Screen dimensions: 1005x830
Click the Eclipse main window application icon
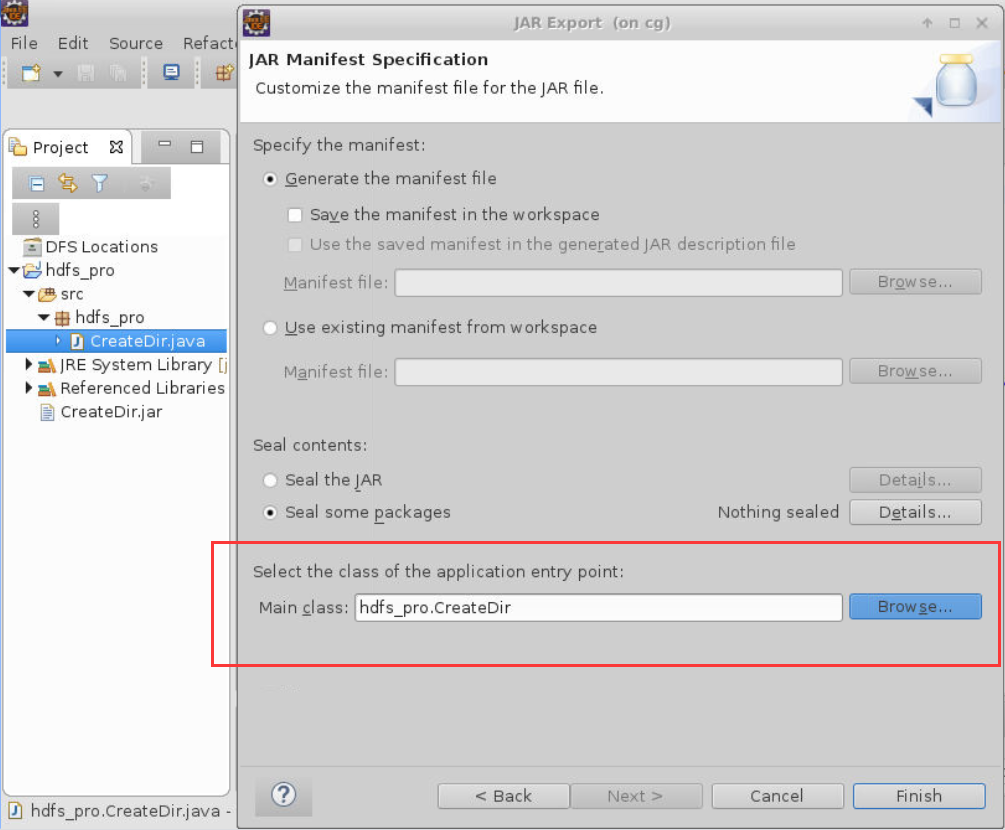point(14,13)
